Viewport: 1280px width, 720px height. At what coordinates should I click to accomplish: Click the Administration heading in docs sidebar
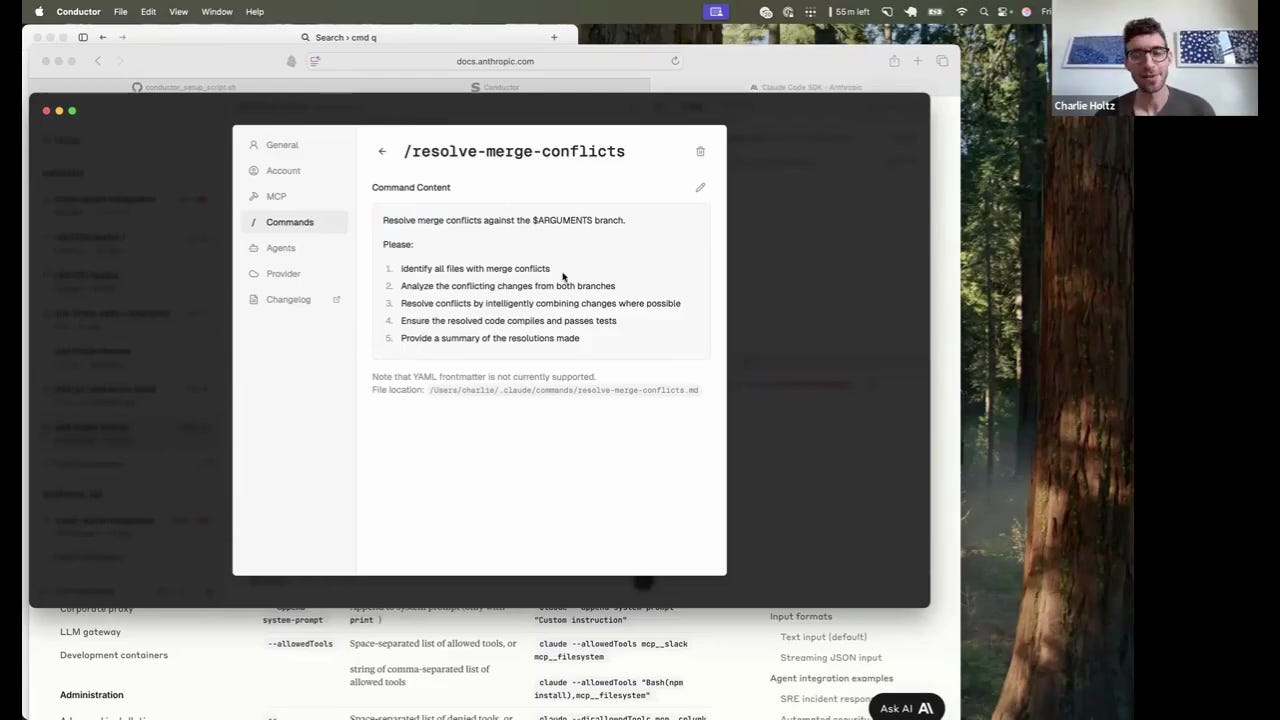[x=92, y=695]
